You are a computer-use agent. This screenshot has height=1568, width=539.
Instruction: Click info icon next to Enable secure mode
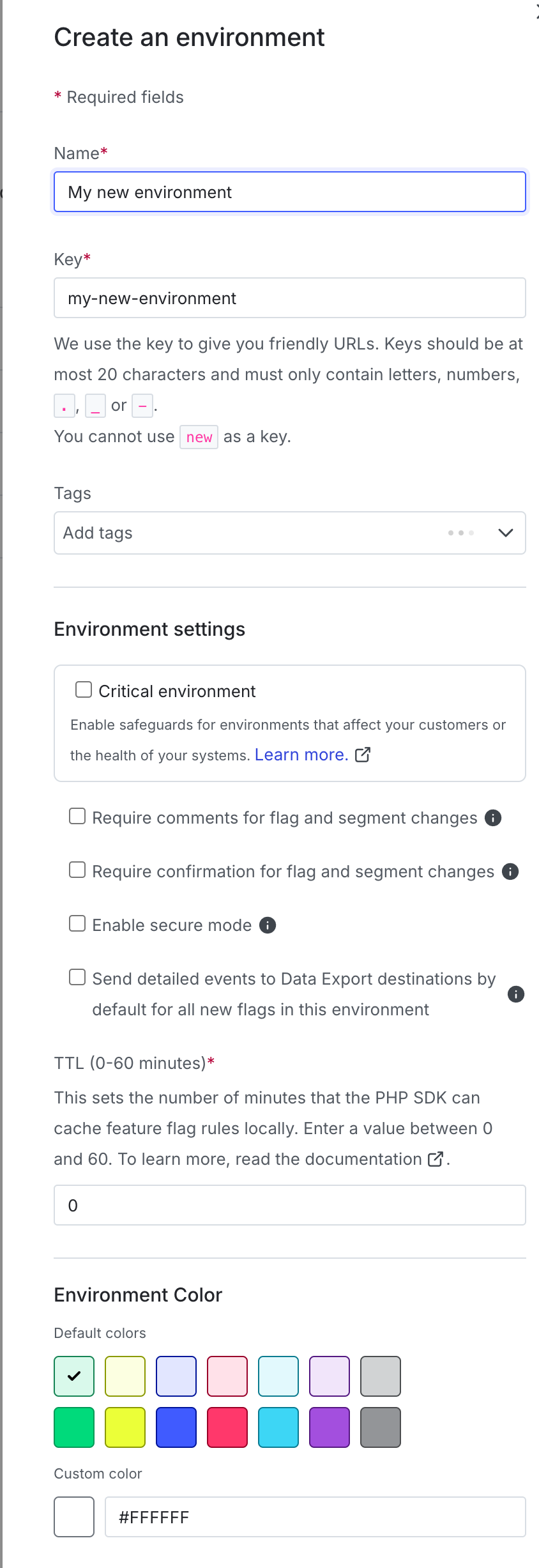[268, 925]
